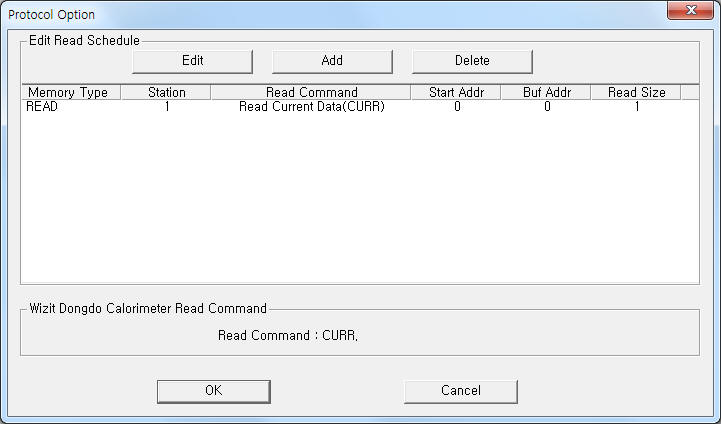Viewport: 721px width, 424px height.
Task: Delete the selected read schedule entry
Action: (472, 60)
